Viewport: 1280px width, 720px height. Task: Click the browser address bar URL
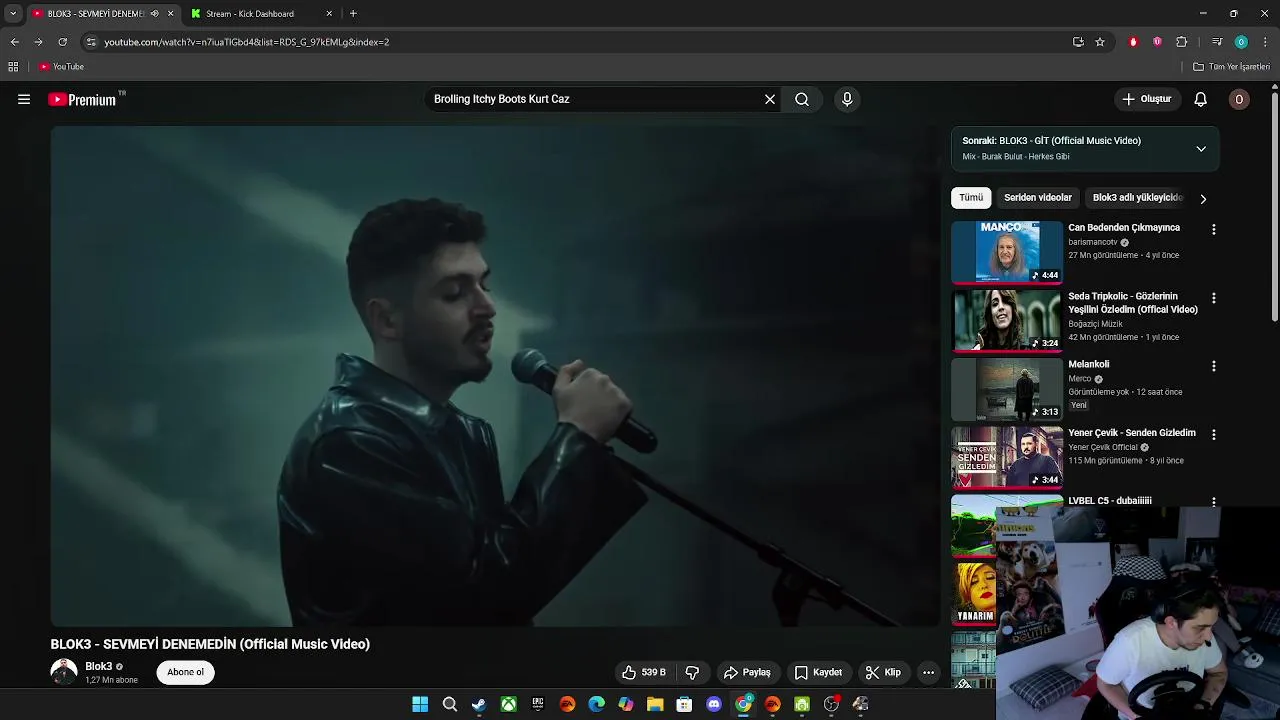[x=247, y=42]
